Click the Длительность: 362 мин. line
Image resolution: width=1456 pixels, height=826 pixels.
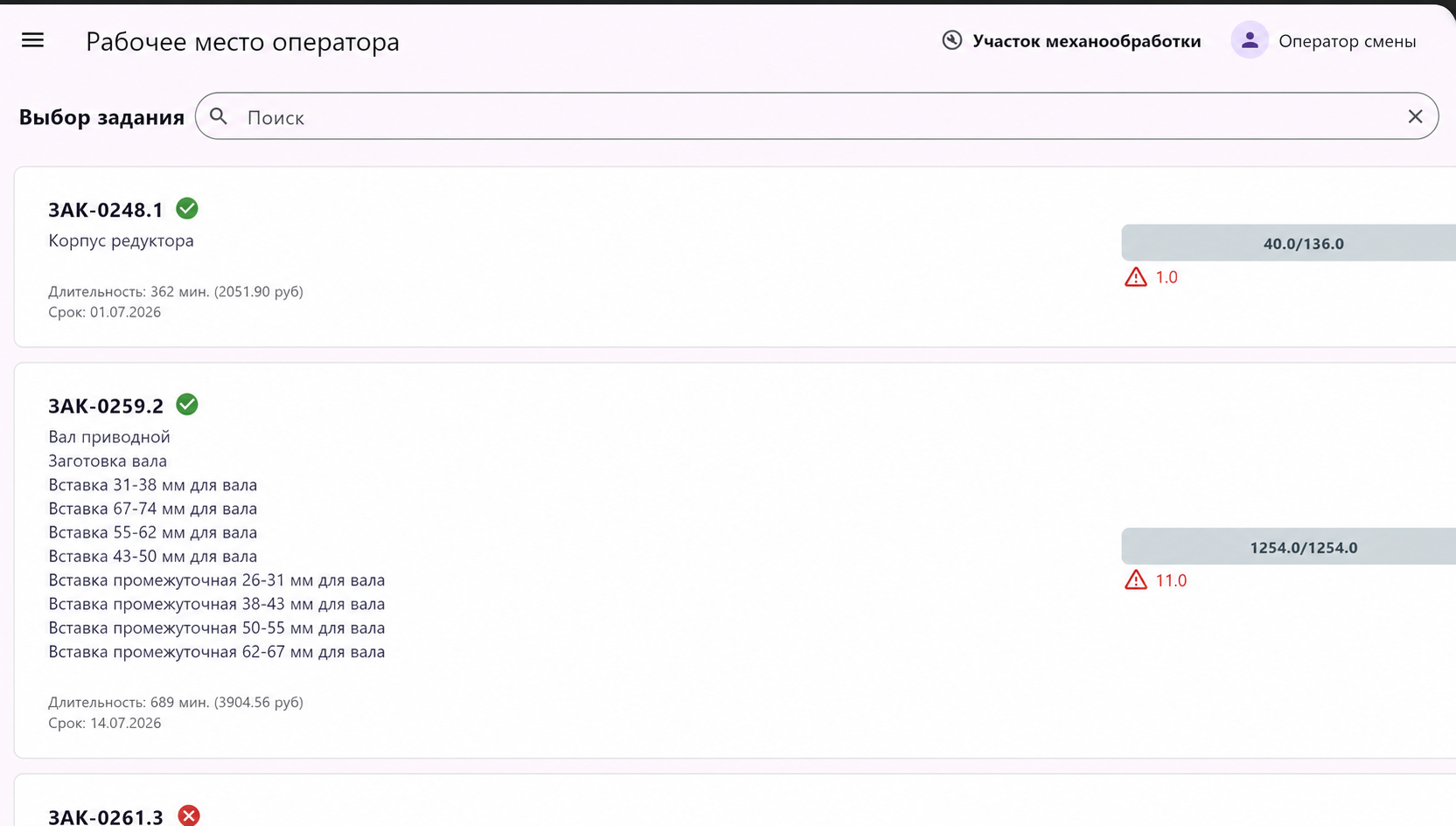click(x=176, y=291)
